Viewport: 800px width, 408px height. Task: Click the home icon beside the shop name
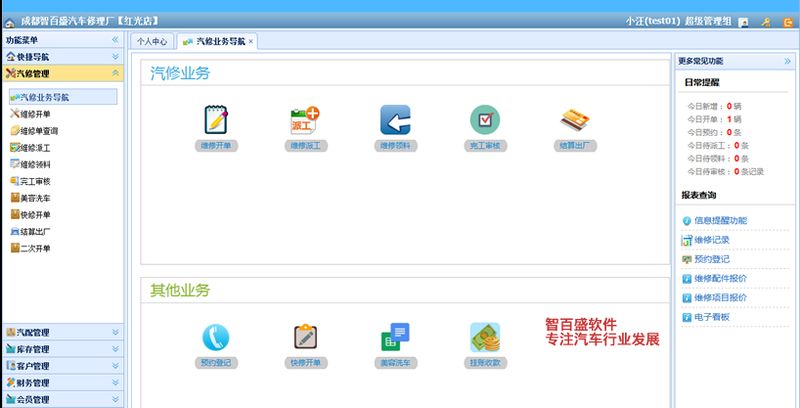click(9, 22)
